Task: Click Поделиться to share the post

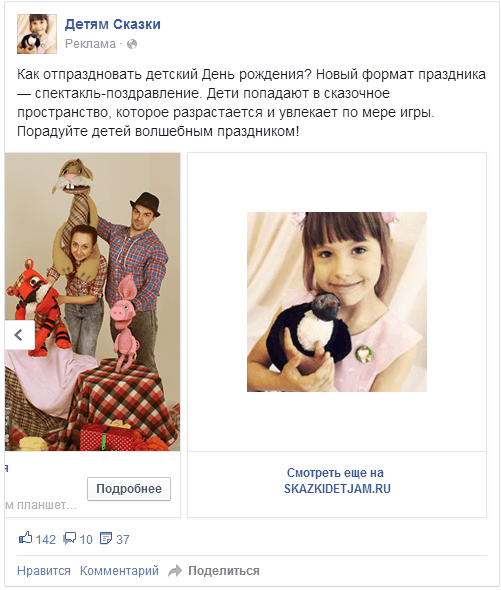Action: pos(224,571)
